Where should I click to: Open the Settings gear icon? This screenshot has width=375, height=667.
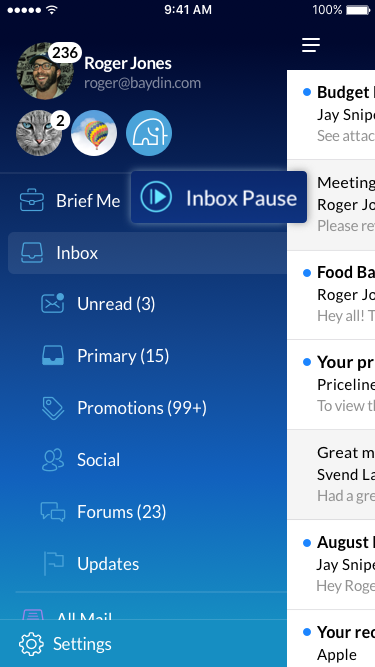click(31, 644)
